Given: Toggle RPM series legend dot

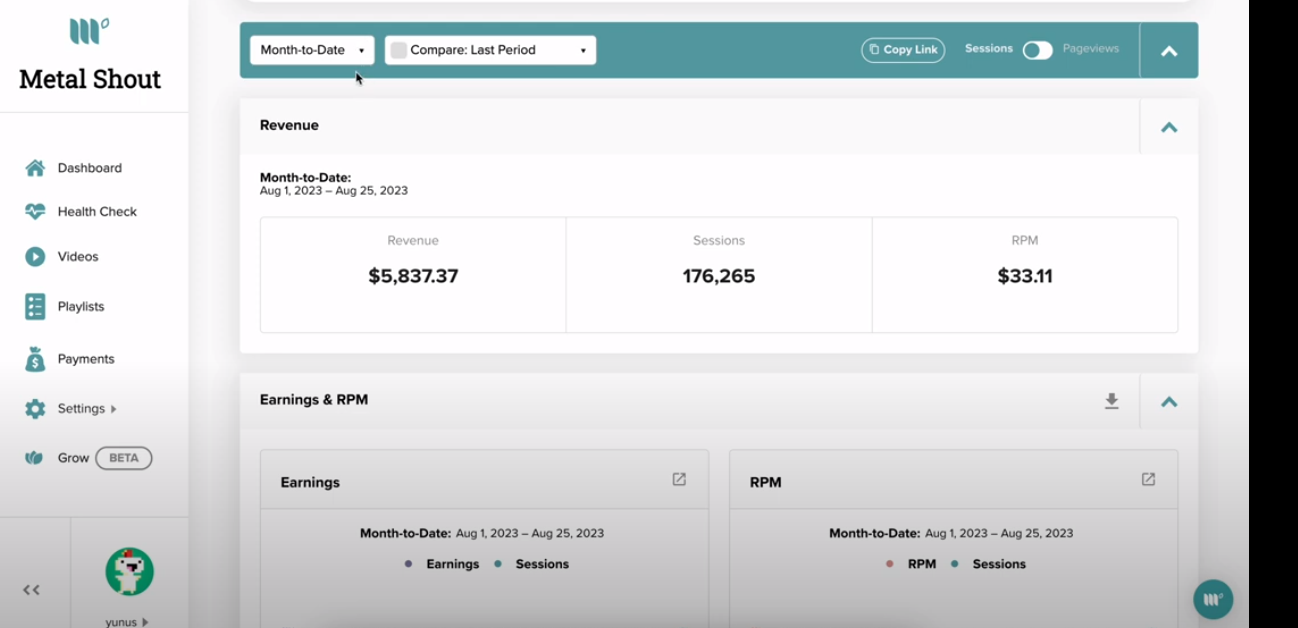Looking at the screenshot, I should (x=889, y=564).
